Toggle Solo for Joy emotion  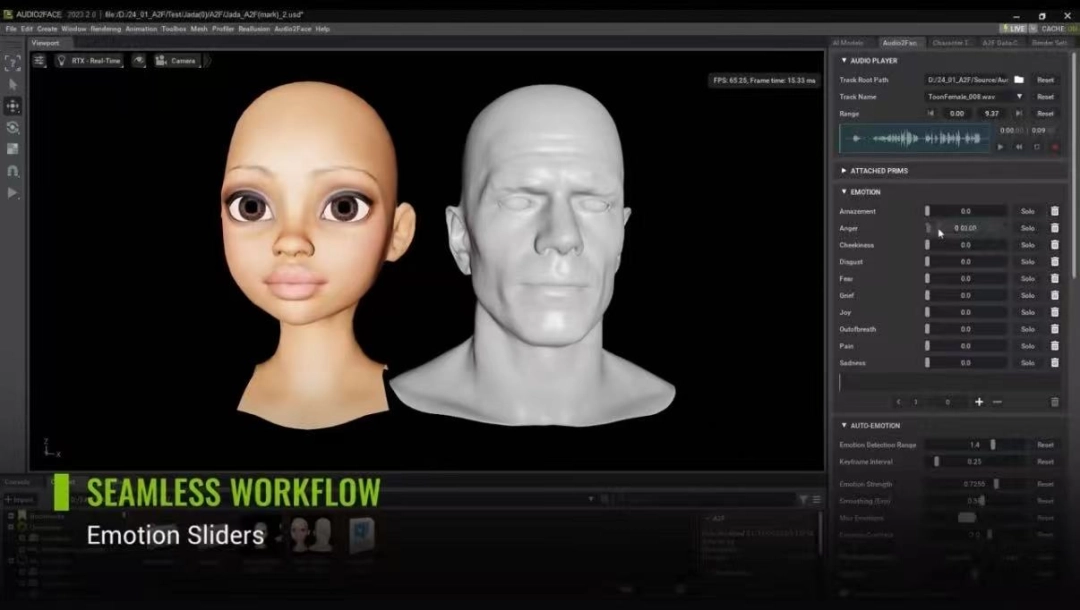(x=1027, y=312)
